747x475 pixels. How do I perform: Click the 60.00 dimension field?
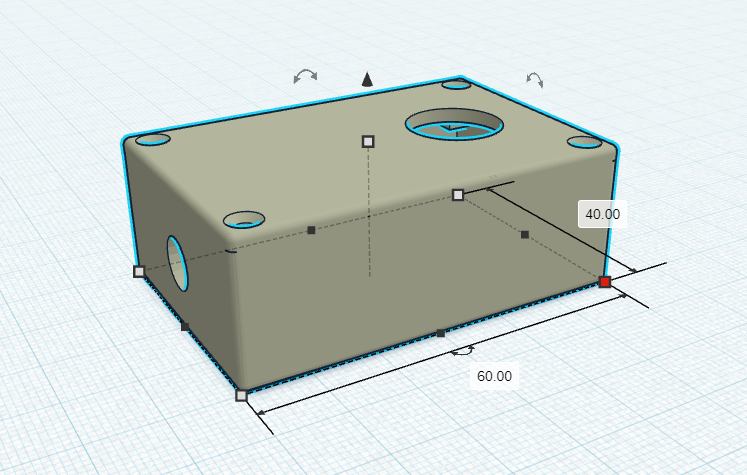[x=494, y=376]
